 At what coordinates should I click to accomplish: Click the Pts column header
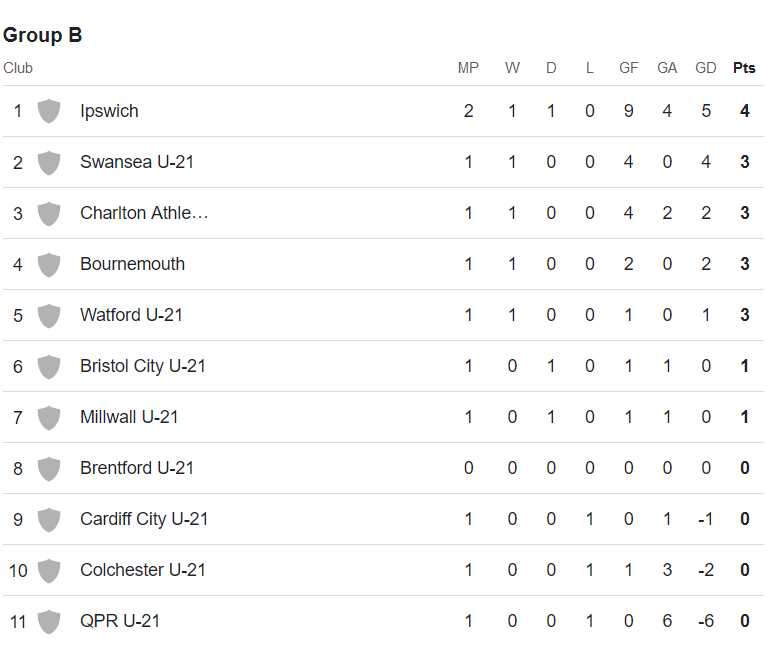pos(744,68)
